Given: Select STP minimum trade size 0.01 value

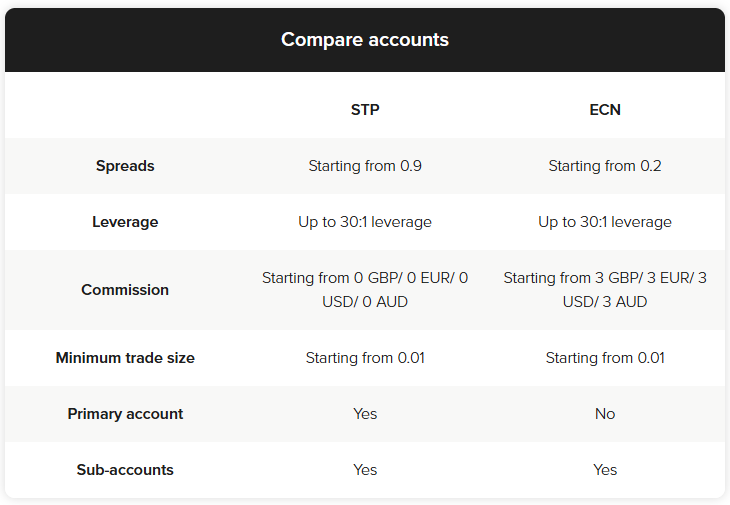Looking at the screenshot, I should point(365,358).
